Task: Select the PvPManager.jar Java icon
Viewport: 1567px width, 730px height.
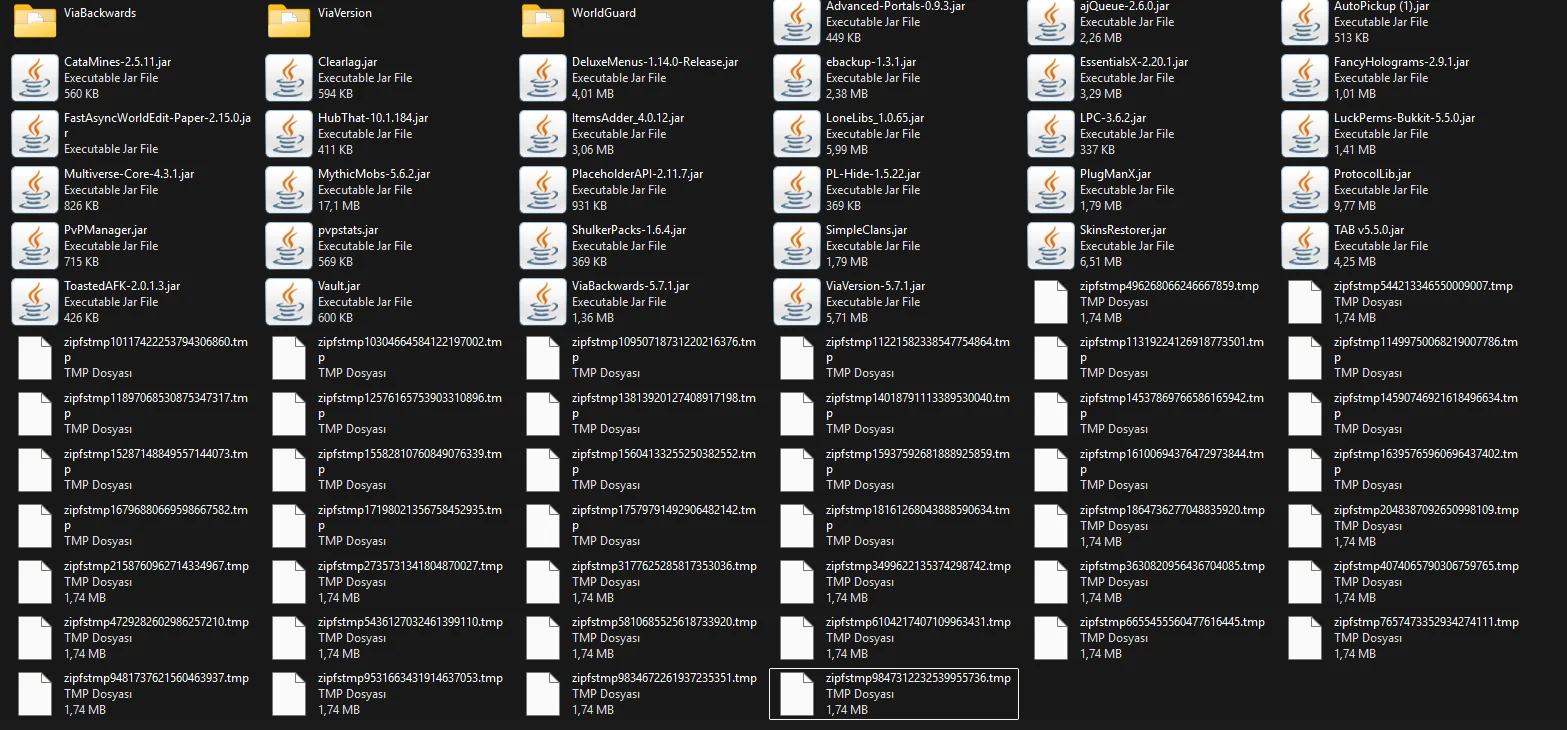Action: click(35, 246)
